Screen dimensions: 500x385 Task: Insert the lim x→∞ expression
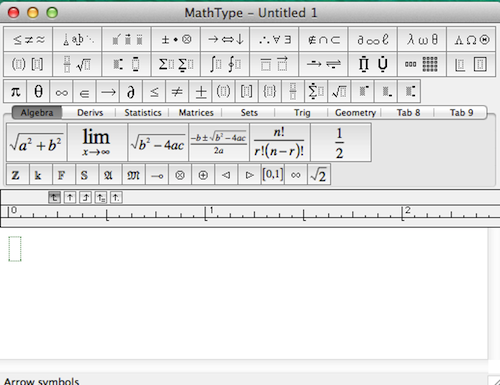click(97, 143)
